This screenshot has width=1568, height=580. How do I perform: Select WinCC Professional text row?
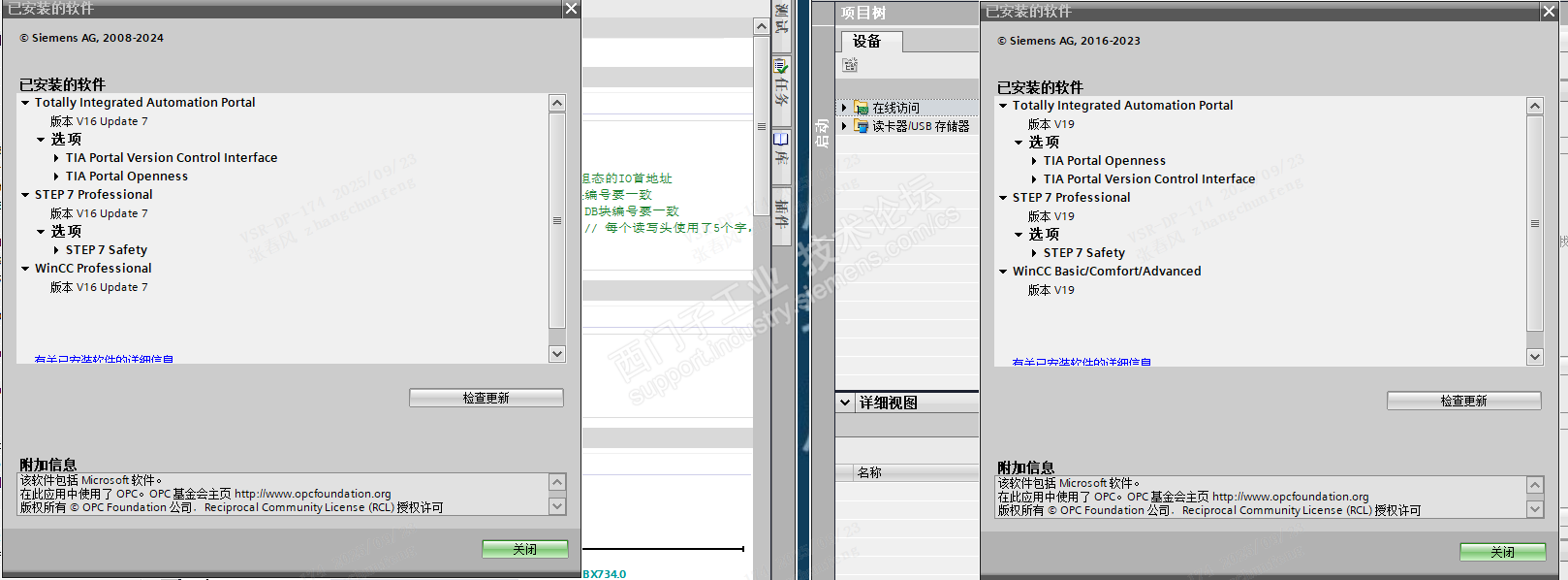93,269
